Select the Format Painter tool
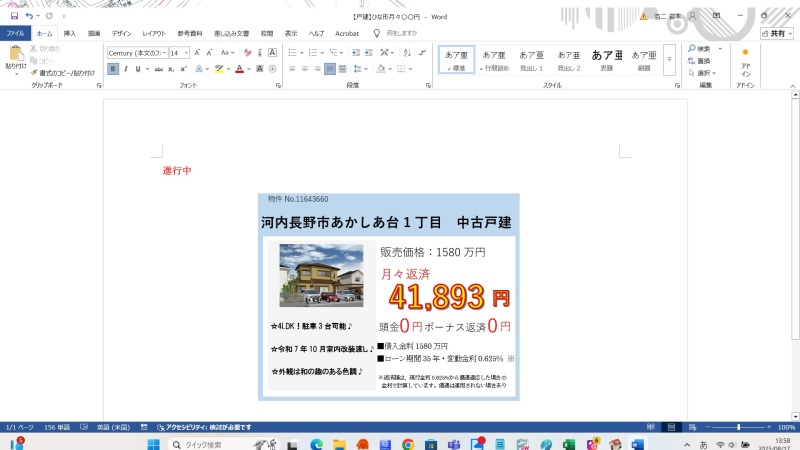This screenshot has width=800, height=450. [62, 73]
